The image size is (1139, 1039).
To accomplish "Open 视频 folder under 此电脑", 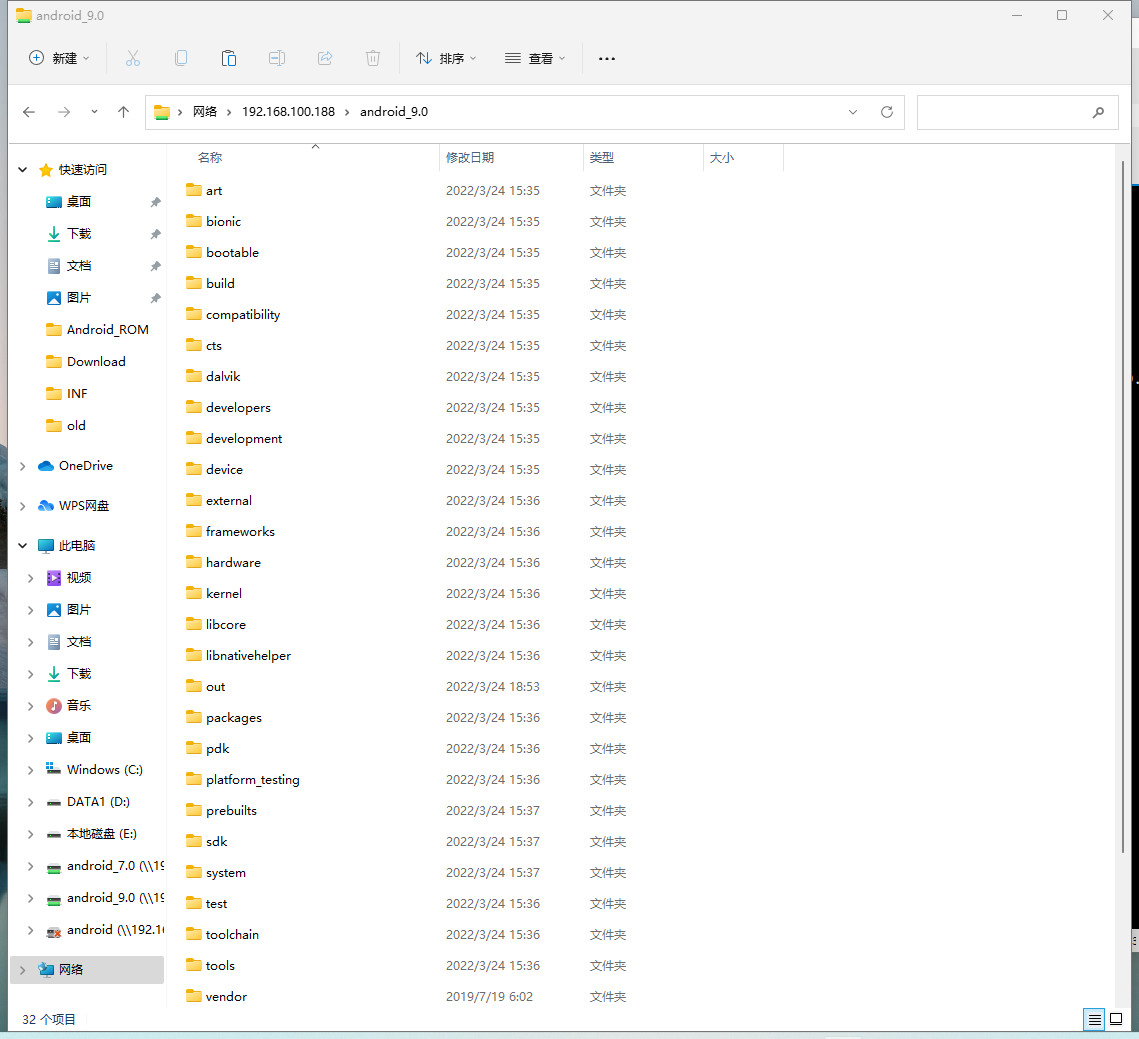I will 78,578.
